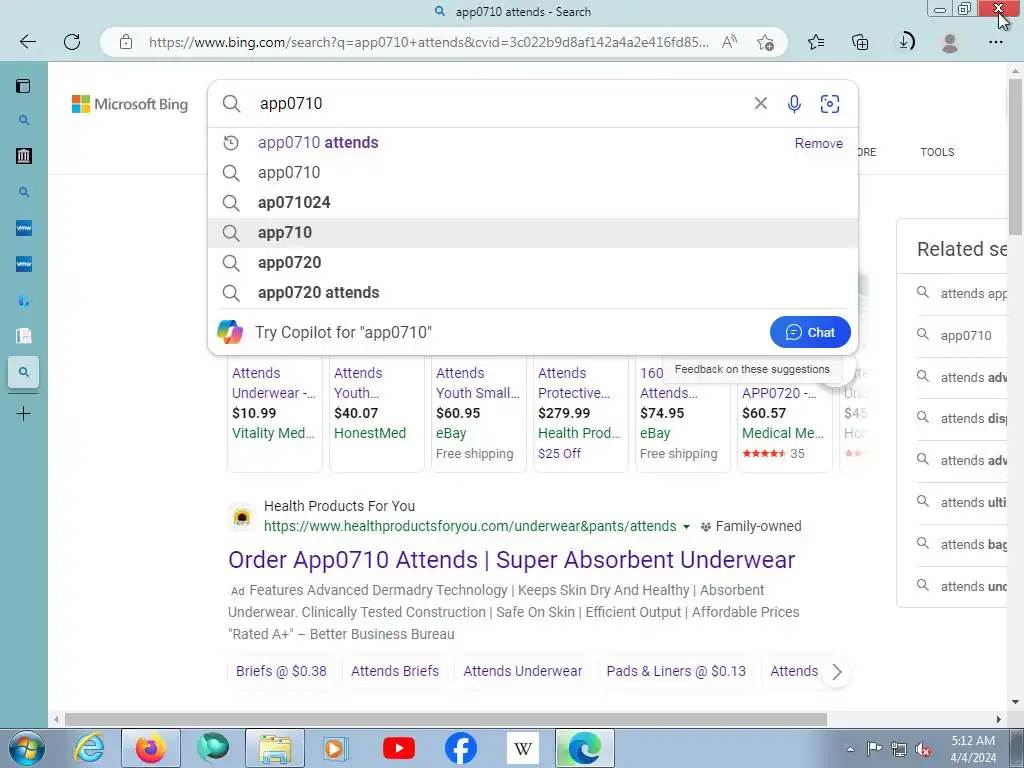
Task: Select suggestion 'app710'
Action: (532, 232)
